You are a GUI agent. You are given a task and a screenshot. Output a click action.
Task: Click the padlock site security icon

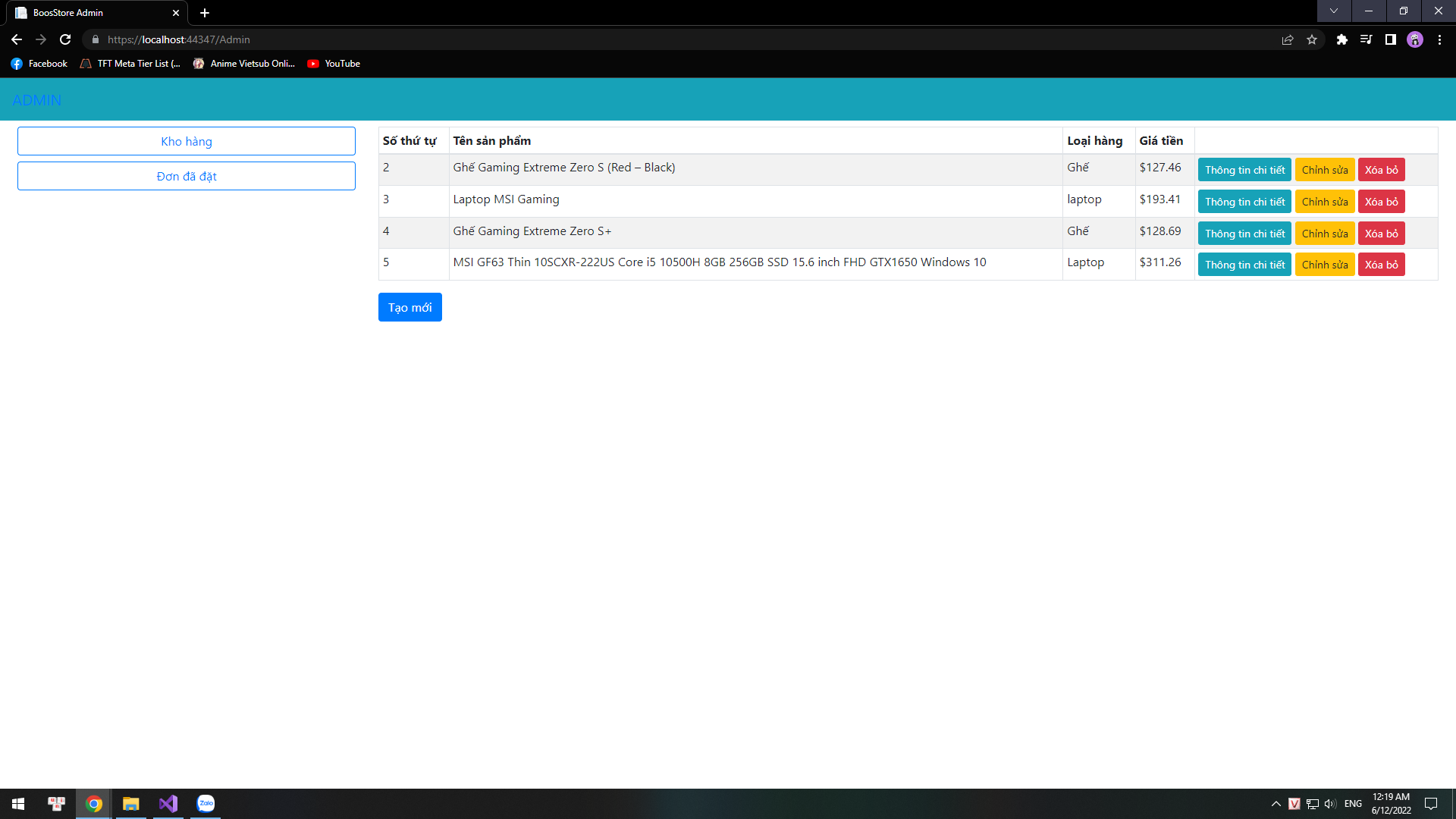[x=95, y=39]
